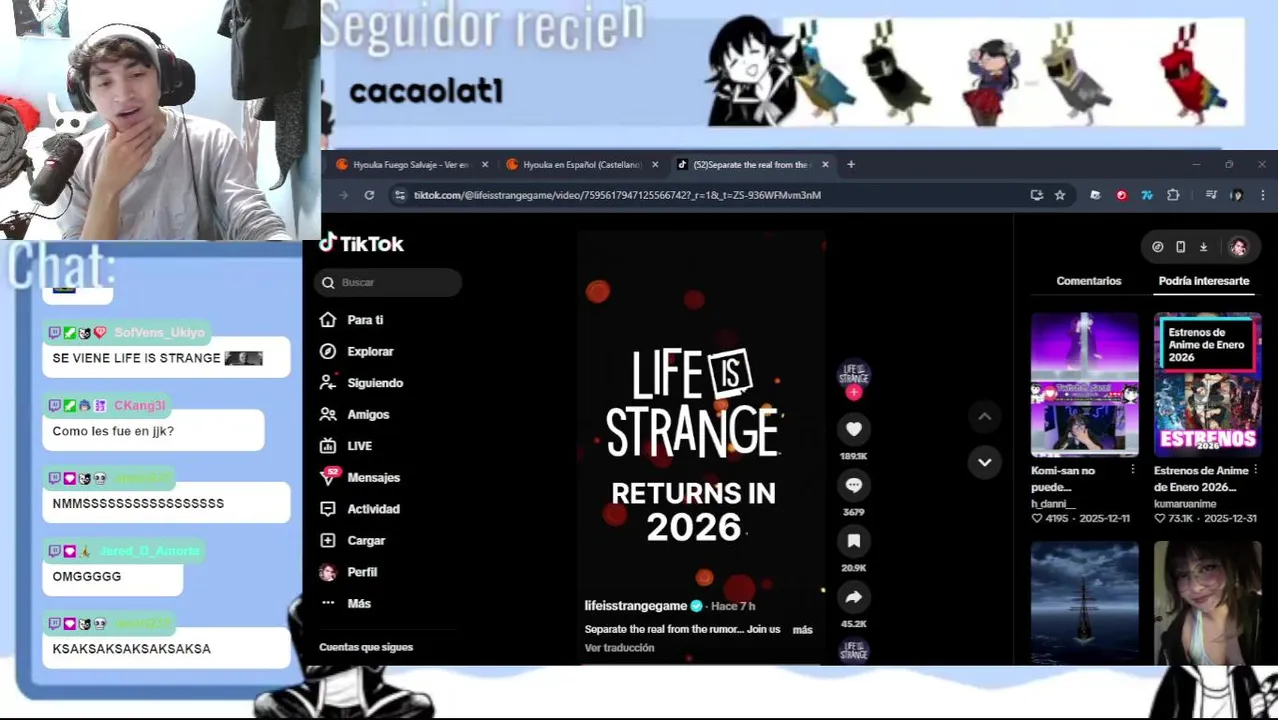Open Cargar upload page
This screenshot has height=720, width=1278.
pyautogui.click(x=353, y=540)
